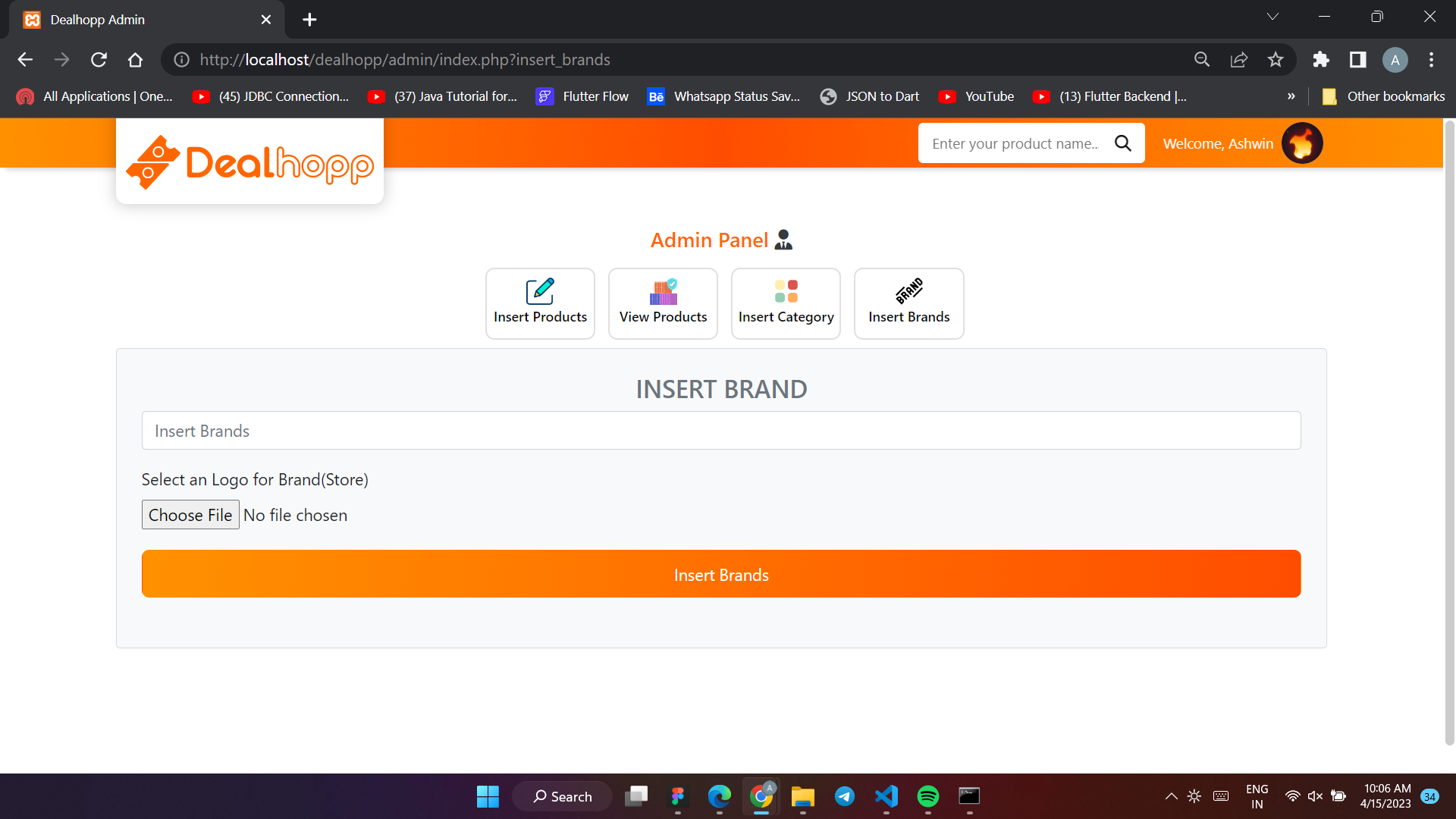Show hidden system tray icons
The width and height of the screenshot is (1456, 819).
coord(1171,796)
